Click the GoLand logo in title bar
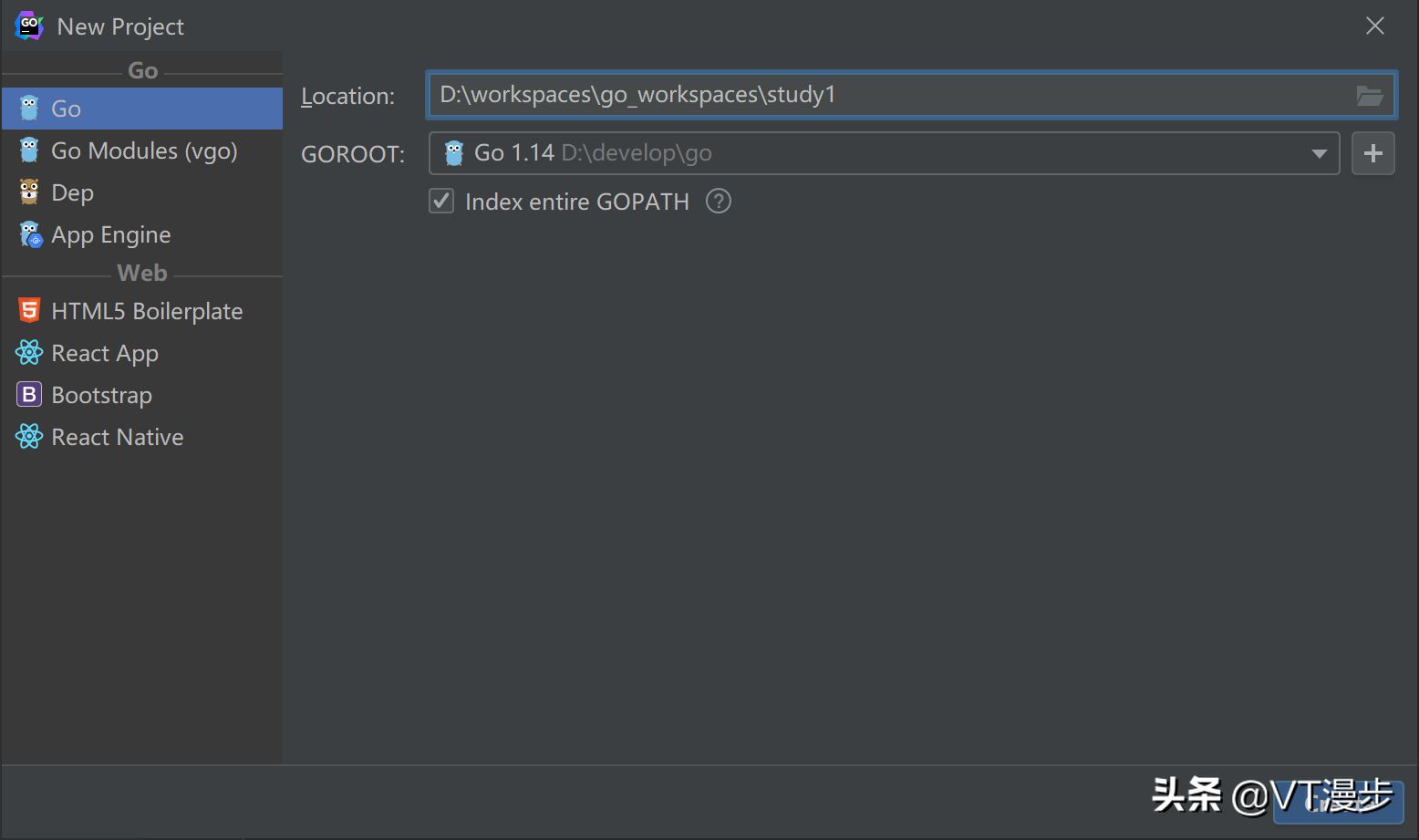This screenshot has width=1419, height=840. pos(29,26)
